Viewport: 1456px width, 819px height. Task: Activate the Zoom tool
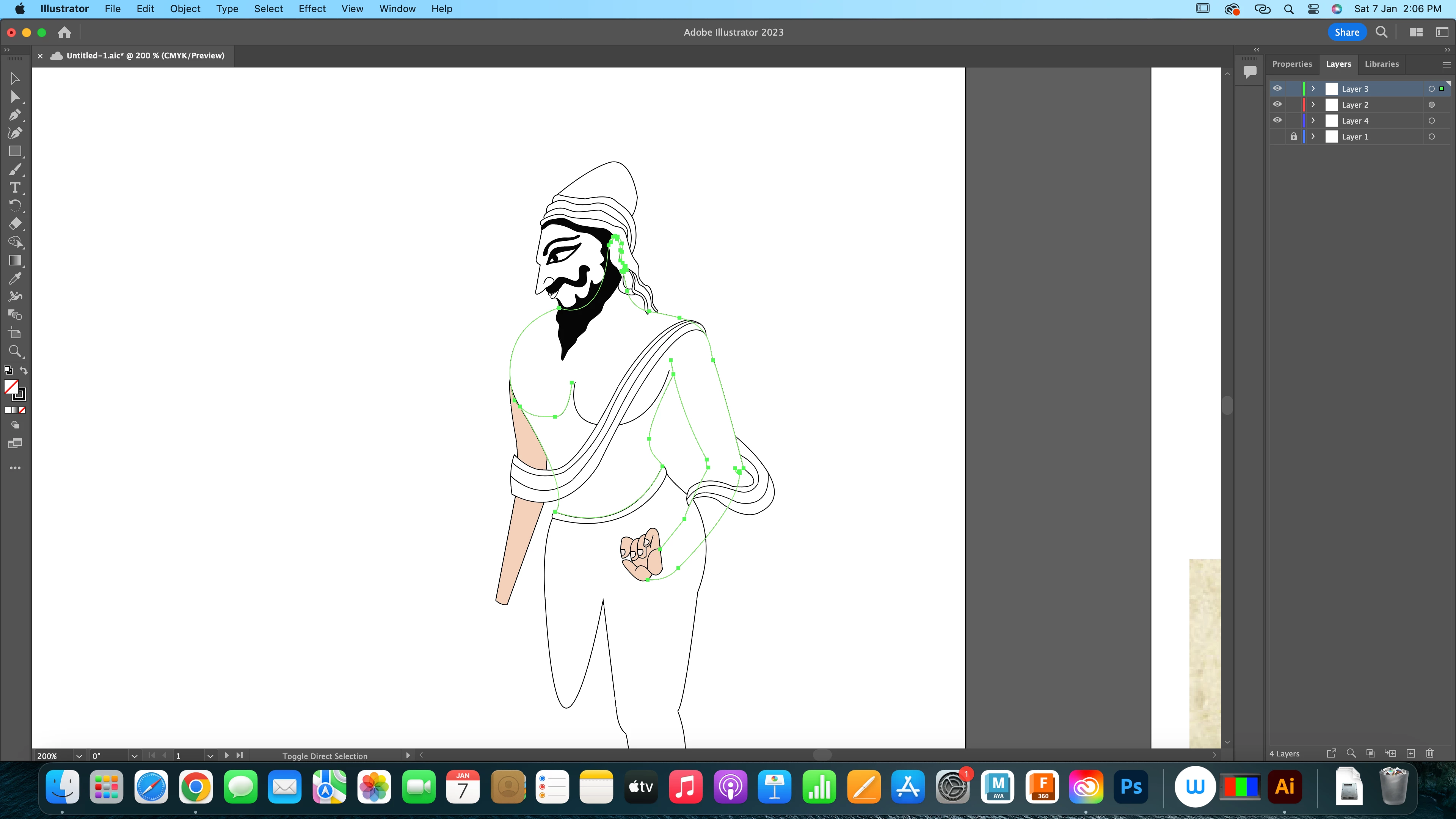pos(15,351)
